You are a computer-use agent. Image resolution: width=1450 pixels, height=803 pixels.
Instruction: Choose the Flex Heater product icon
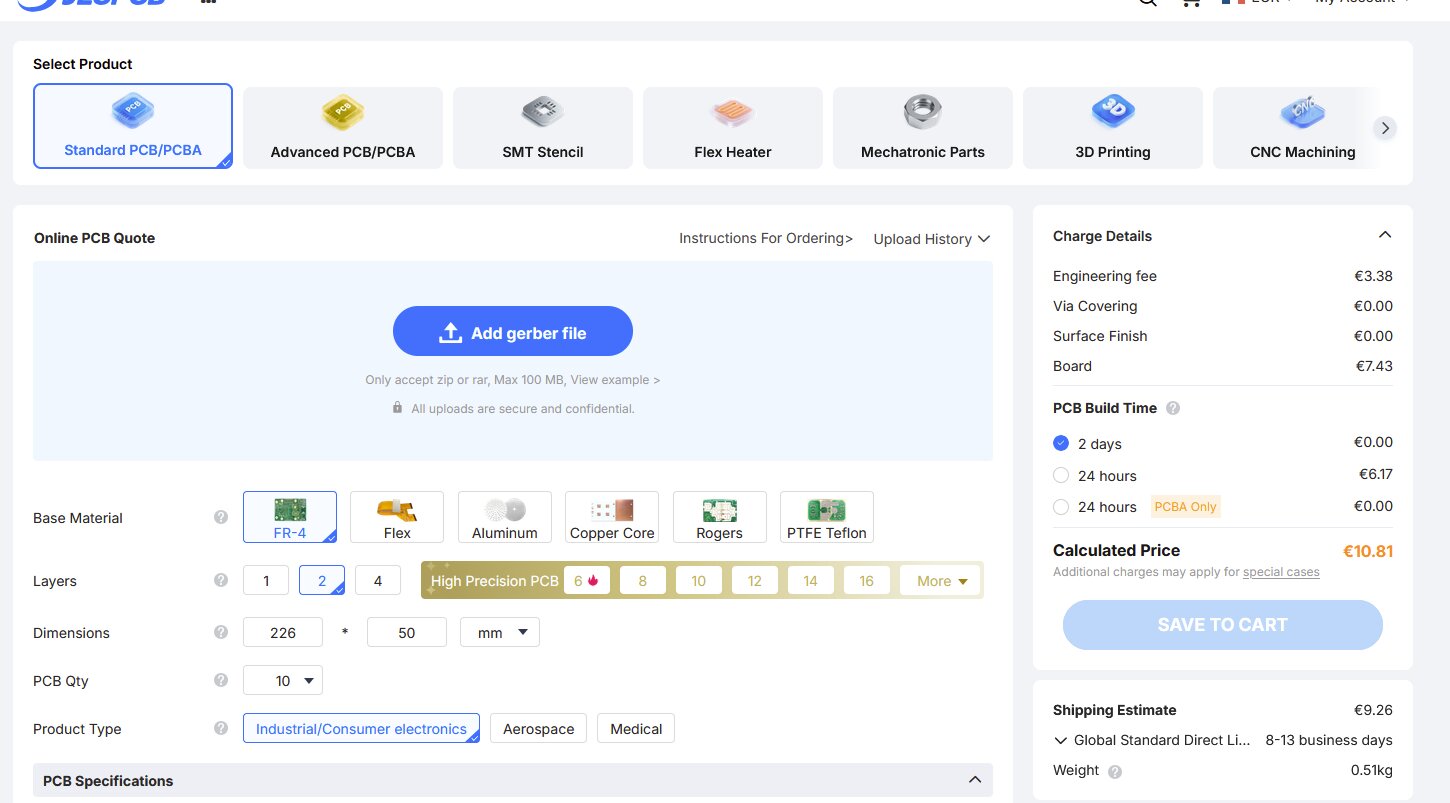click(x=733, y=112)
